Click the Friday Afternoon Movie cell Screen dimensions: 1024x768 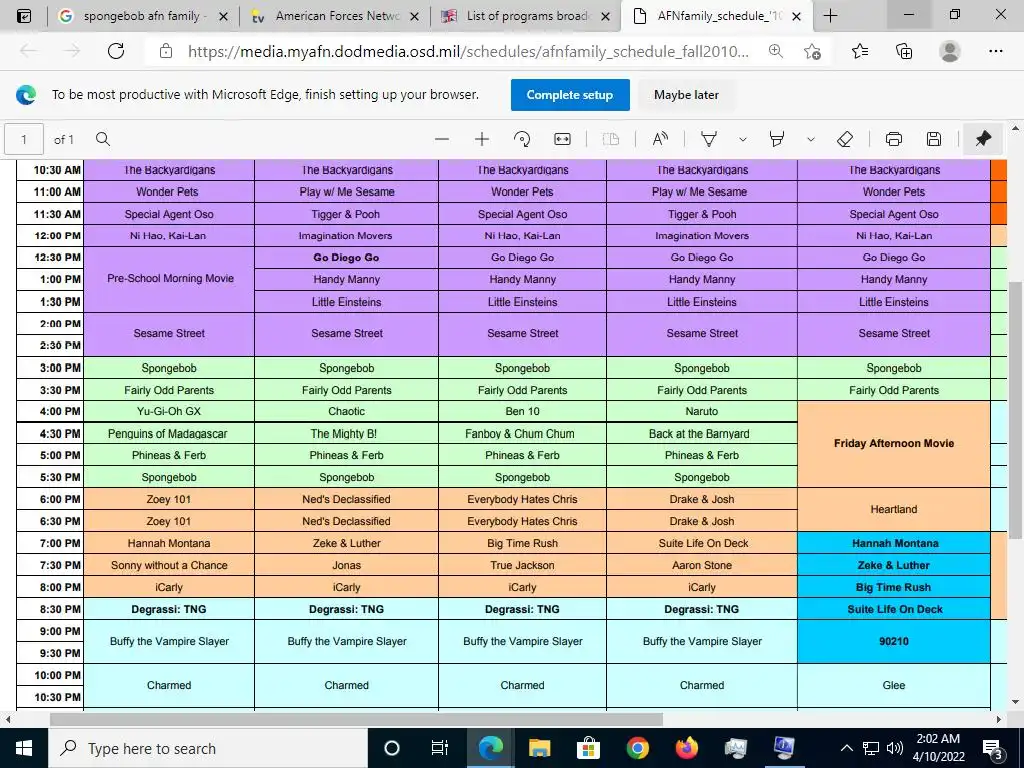[x=894, y=443]
